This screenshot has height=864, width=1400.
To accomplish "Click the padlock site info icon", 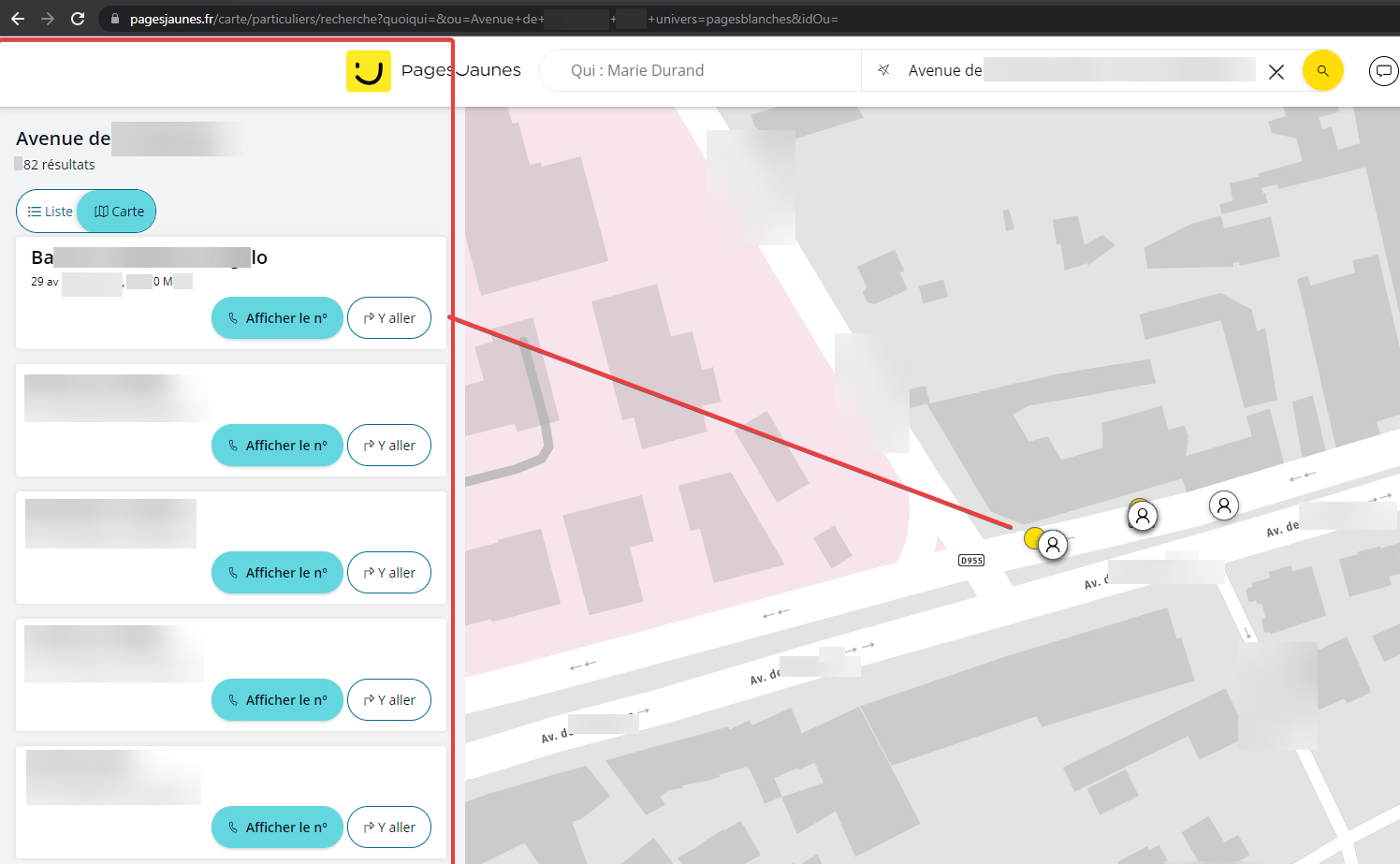I will click(114, 19).
